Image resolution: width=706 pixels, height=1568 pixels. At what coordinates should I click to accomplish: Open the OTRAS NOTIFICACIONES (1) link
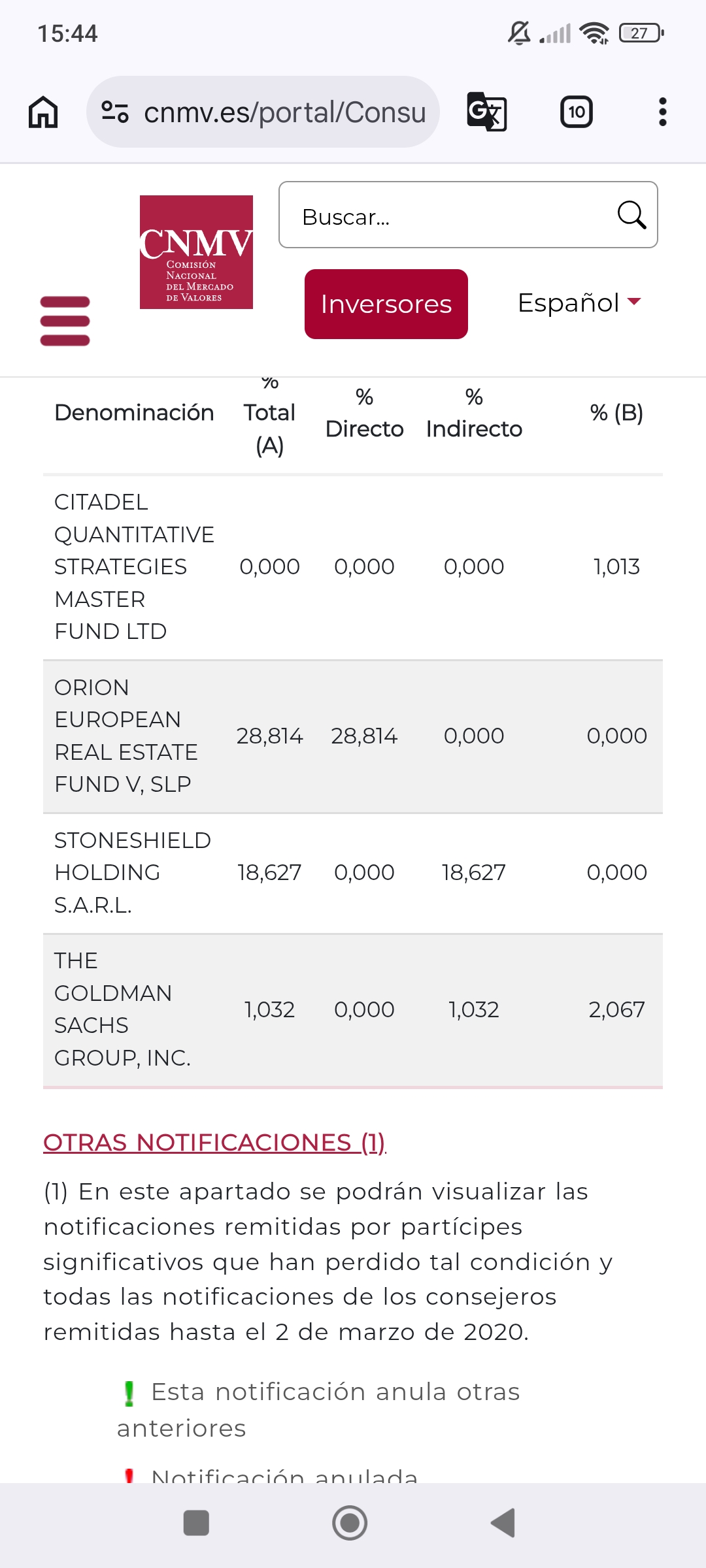(x=214, y=1142)
